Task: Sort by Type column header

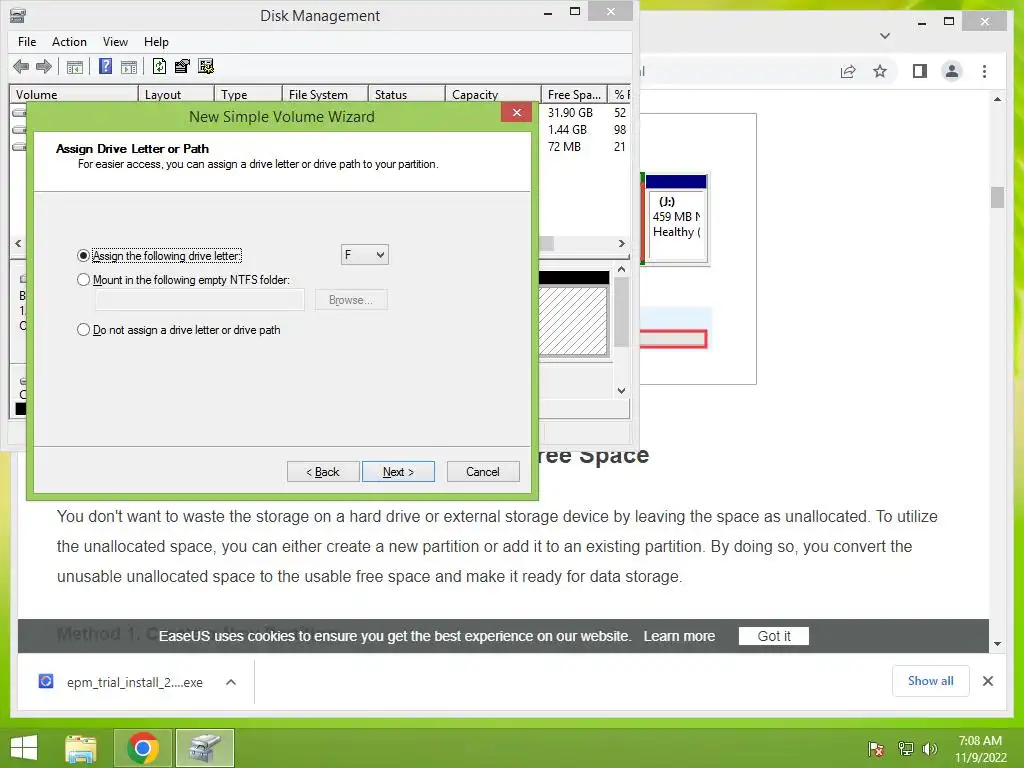Action: (x=248, y=94)
